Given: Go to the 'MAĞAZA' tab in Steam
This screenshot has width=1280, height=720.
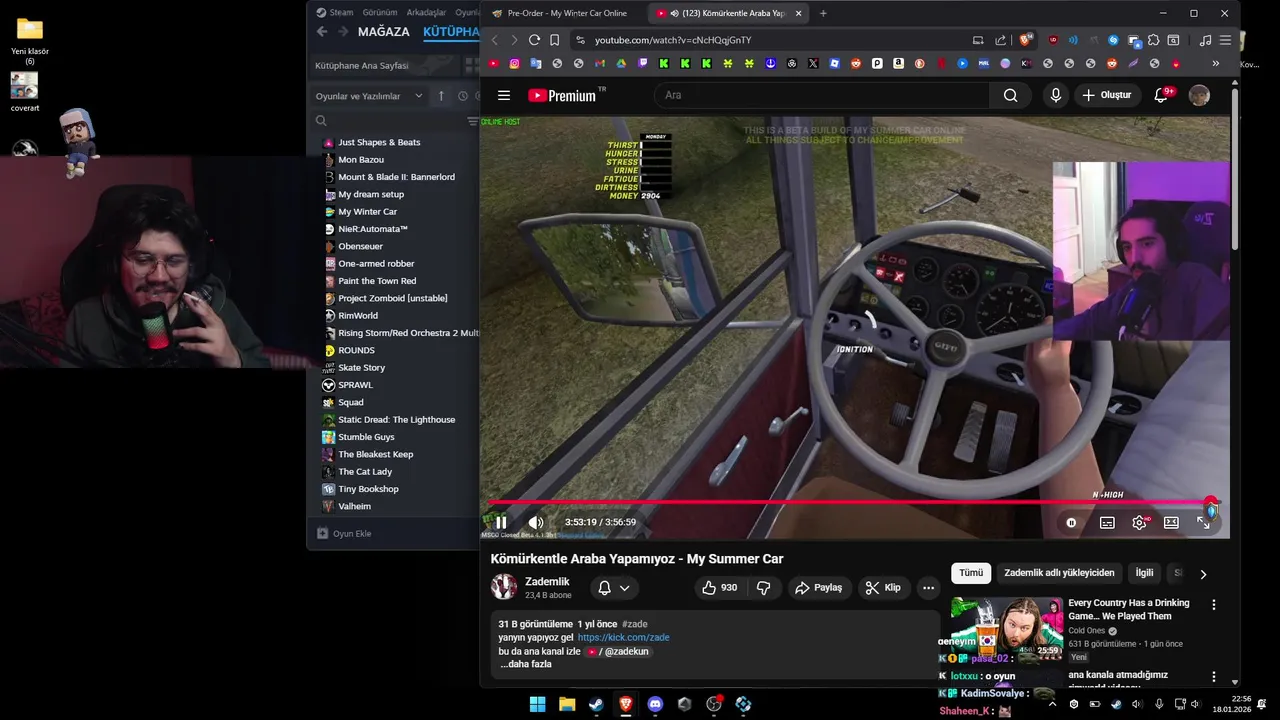Looking at the screenshot, I should [x=384, y=32].
